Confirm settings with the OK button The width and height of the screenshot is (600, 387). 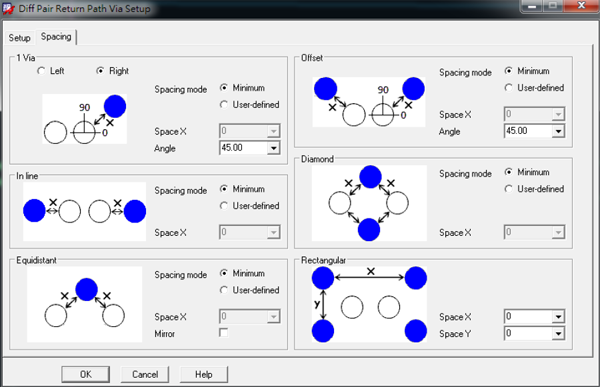(85, 374)
